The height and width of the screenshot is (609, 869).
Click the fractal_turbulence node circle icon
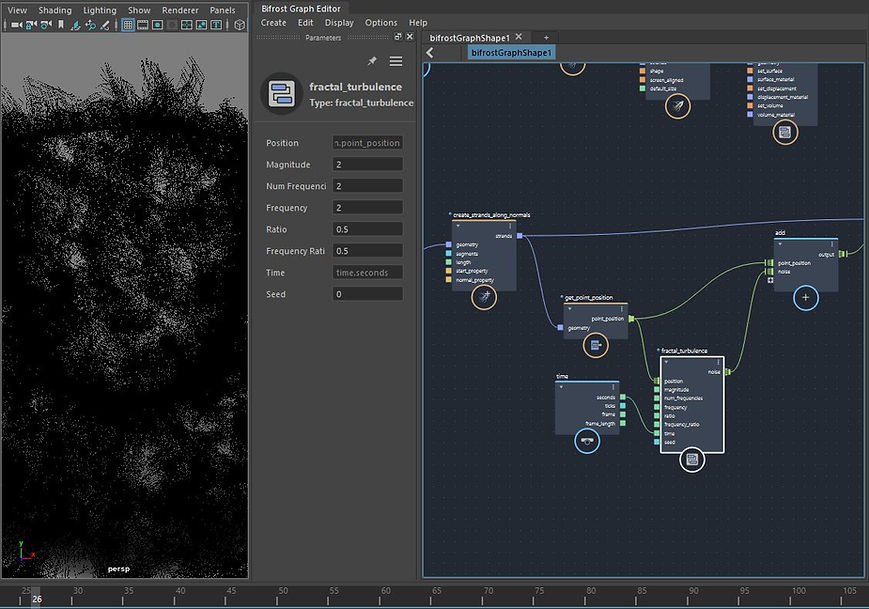click(x=692, y=459)
